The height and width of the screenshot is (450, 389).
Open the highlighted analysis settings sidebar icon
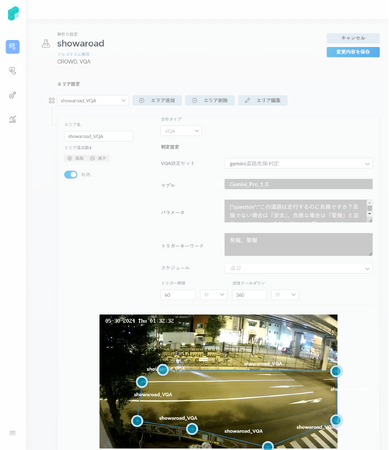13,47
